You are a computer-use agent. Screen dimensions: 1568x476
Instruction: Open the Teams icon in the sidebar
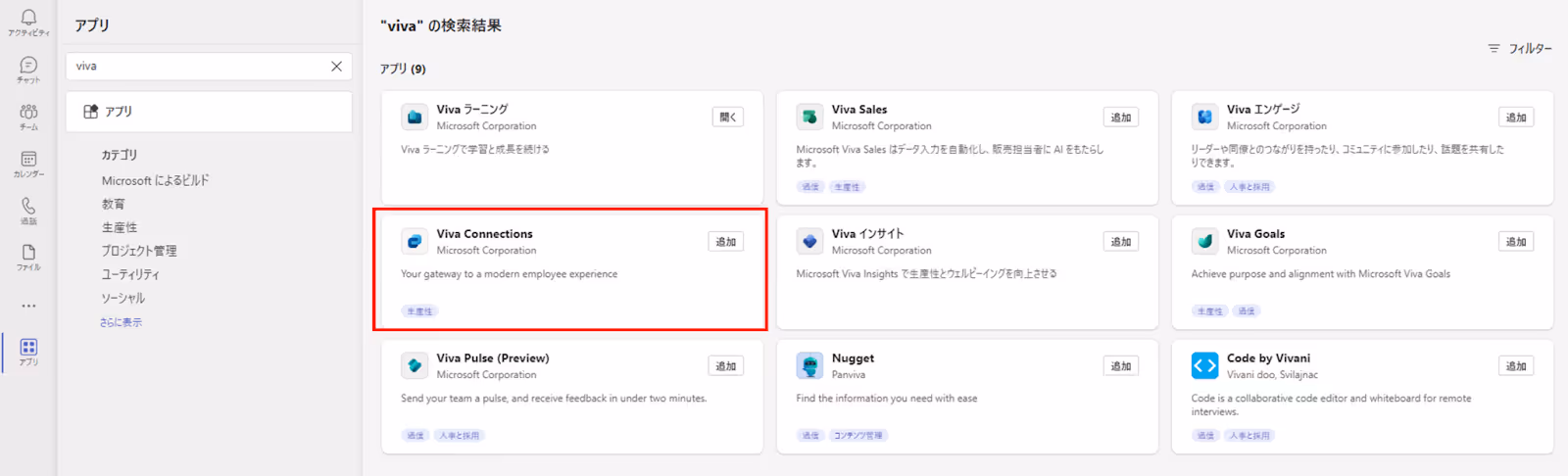tap(28, 112)
